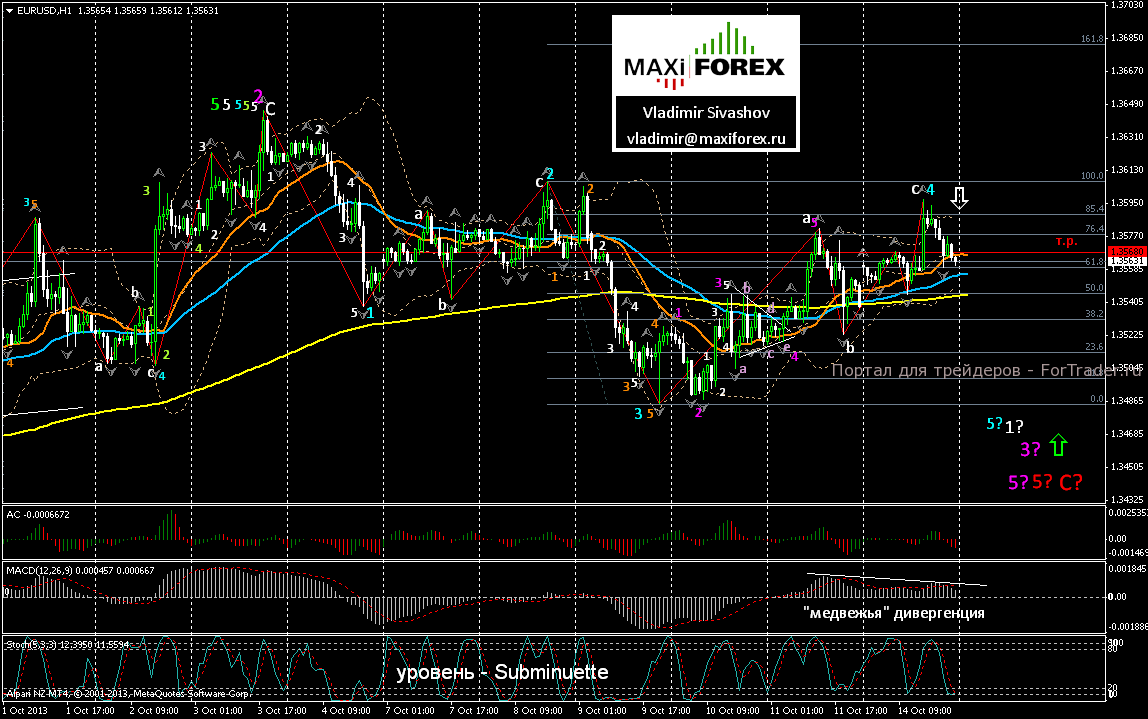1148x719 pixels.
Task: Click the ForTrader portal watermark text
Action: tap(986, 370)
